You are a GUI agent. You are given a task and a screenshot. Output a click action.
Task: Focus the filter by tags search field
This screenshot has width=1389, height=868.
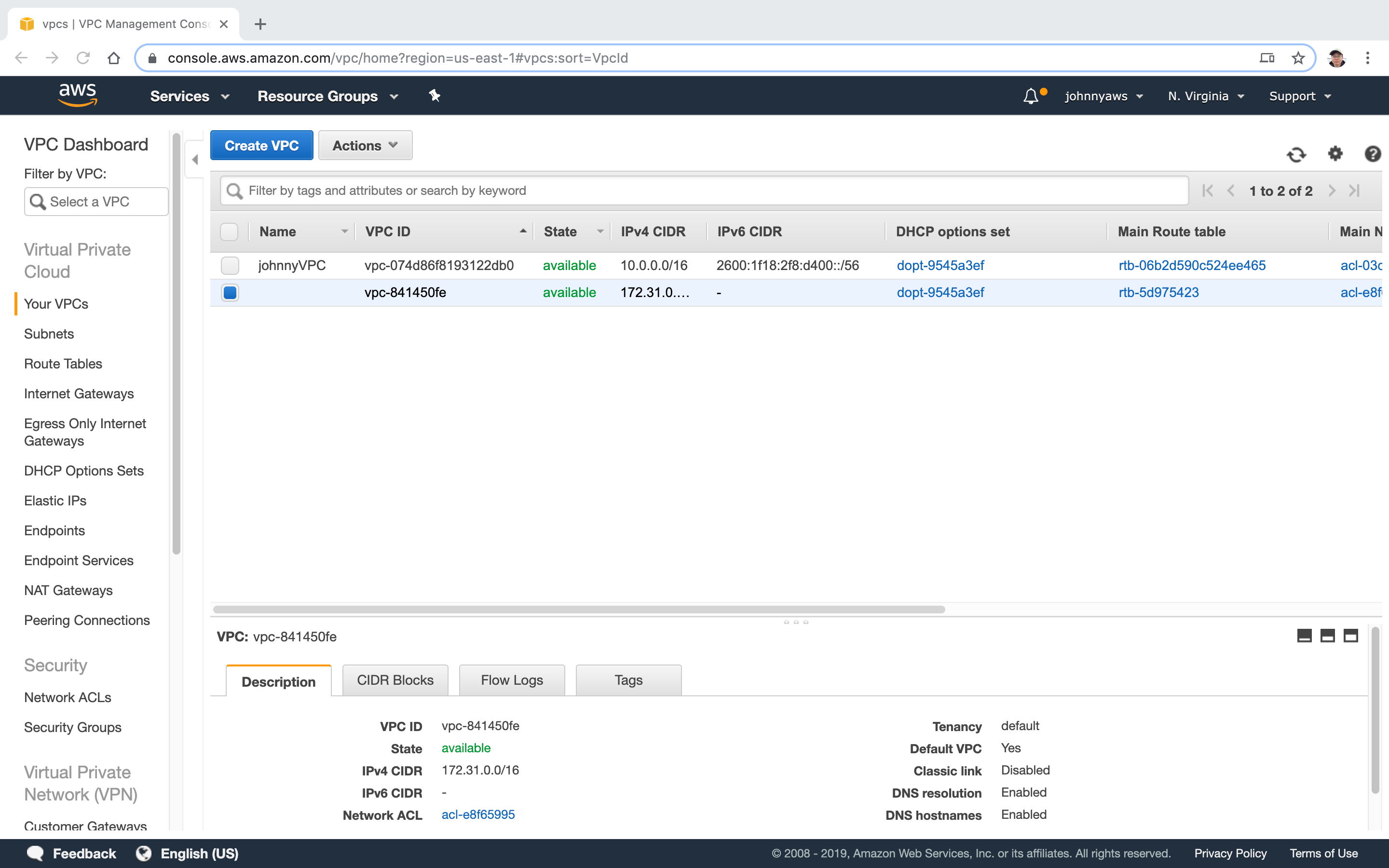704,190
